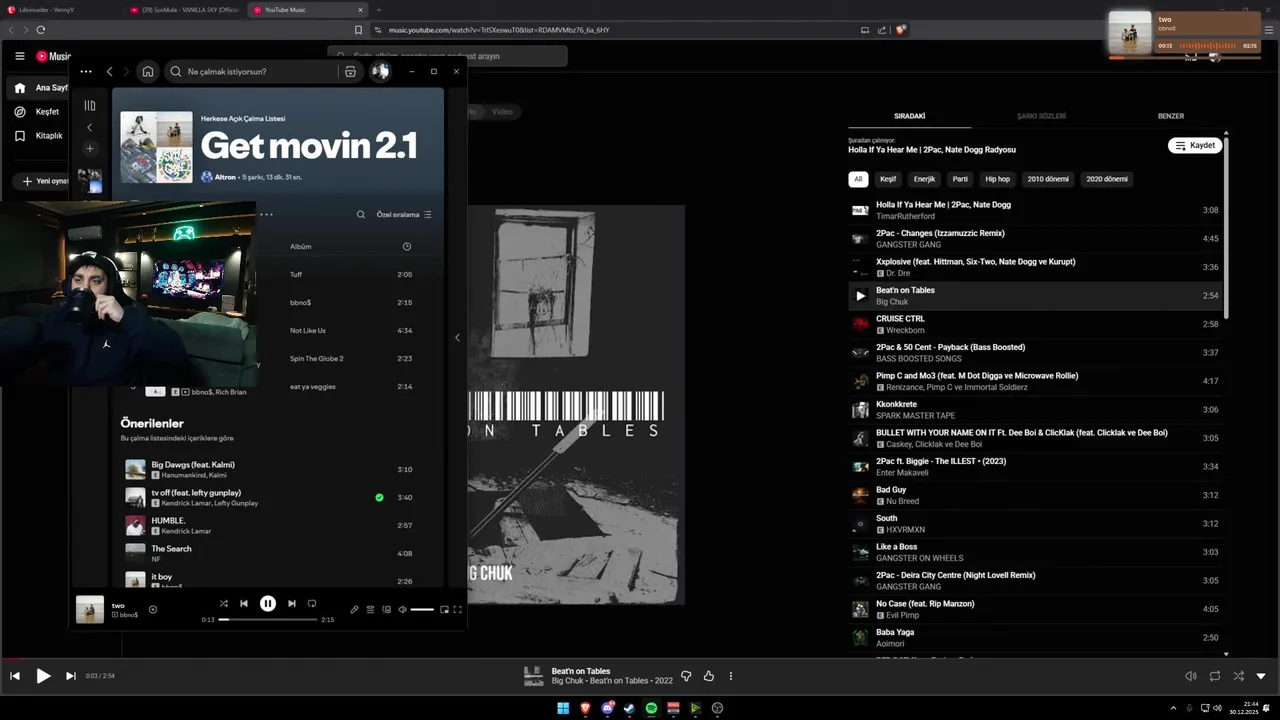Open the Windows Start menu
Image resolution: width=1280 pixels, height=720 pixels.
pyautogui.click(x=563, y=708)
